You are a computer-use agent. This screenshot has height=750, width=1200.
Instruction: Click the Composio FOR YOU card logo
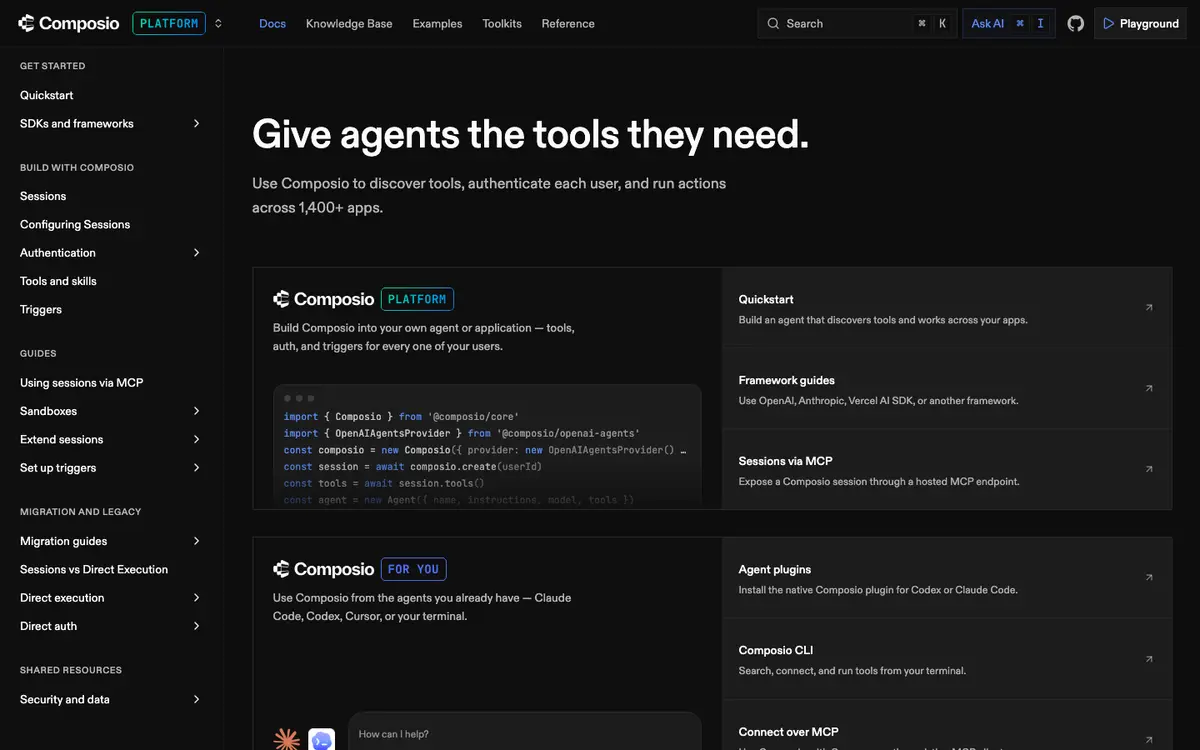tap(324, 569)
